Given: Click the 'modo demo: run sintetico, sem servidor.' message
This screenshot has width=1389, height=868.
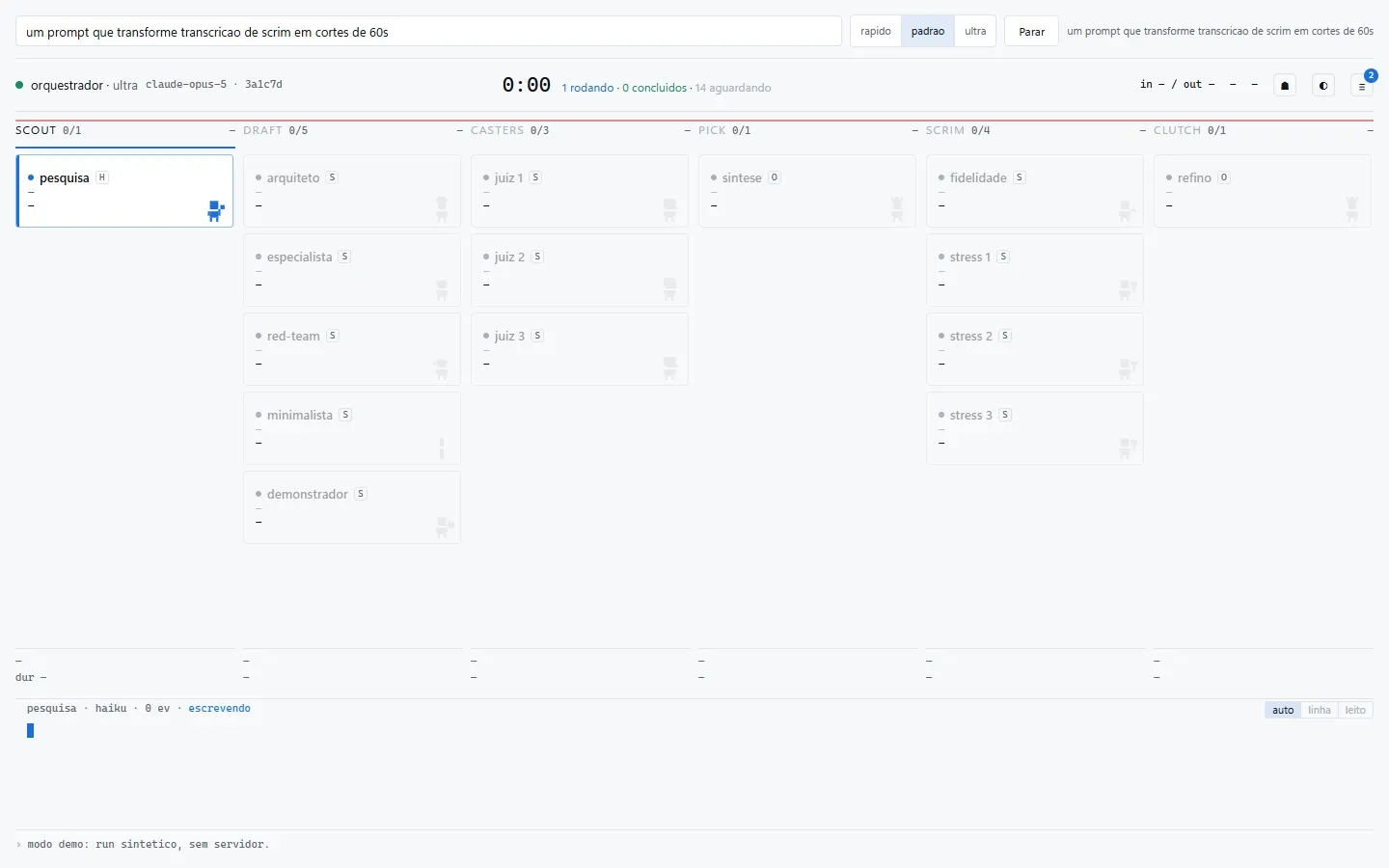Looking at the screenshot, I should pyautogui.click(x=148, y=845).
